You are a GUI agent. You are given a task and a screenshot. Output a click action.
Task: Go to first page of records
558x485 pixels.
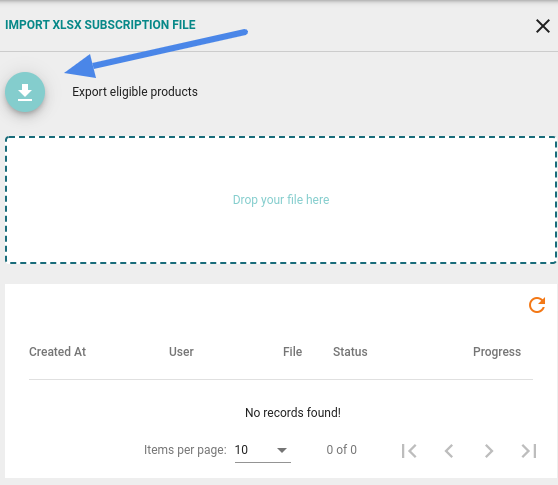coord(409,450)
